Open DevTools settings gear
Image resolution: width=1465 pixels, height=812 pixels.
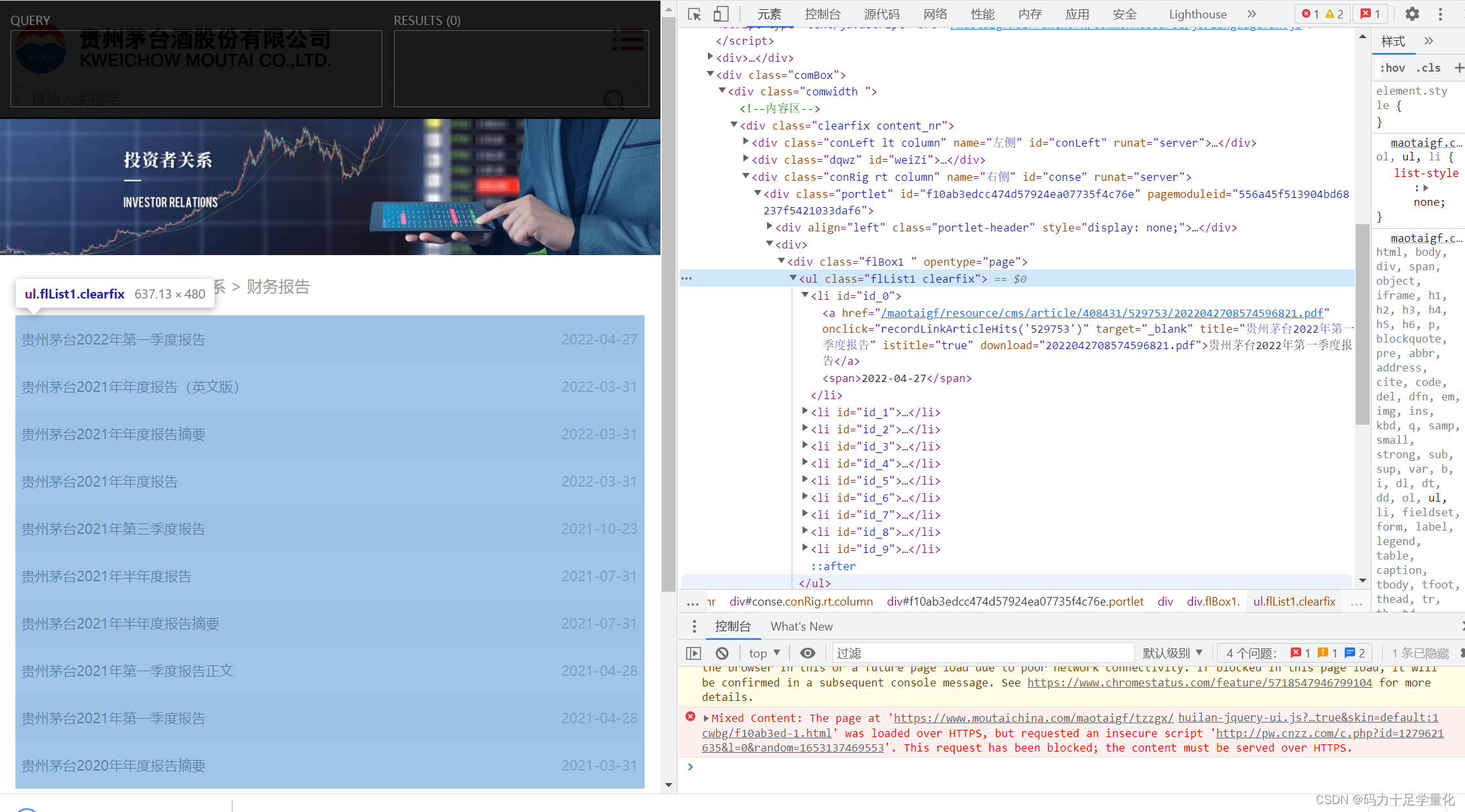click(x=1412, y=14)
